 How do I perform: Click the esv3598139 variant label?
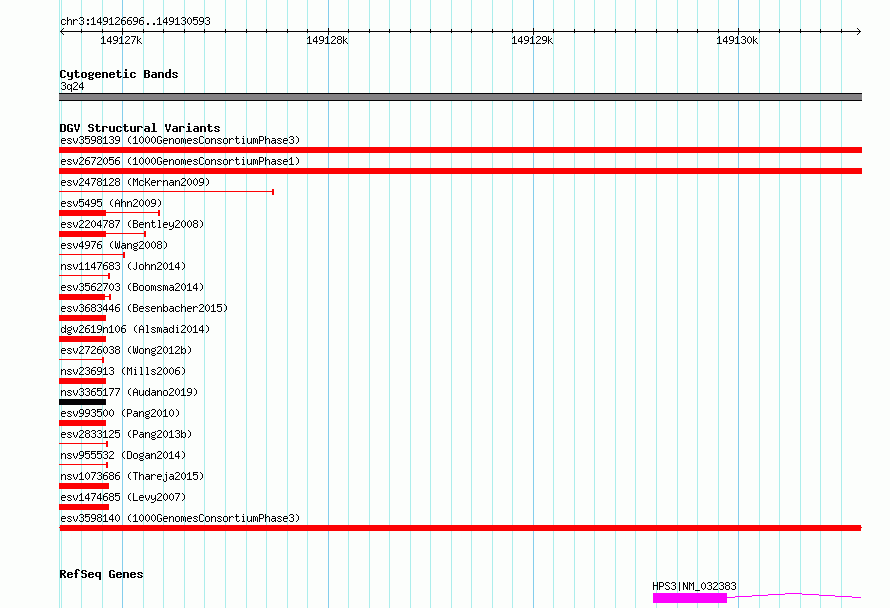pyautogui.click(x=180, y=140)
